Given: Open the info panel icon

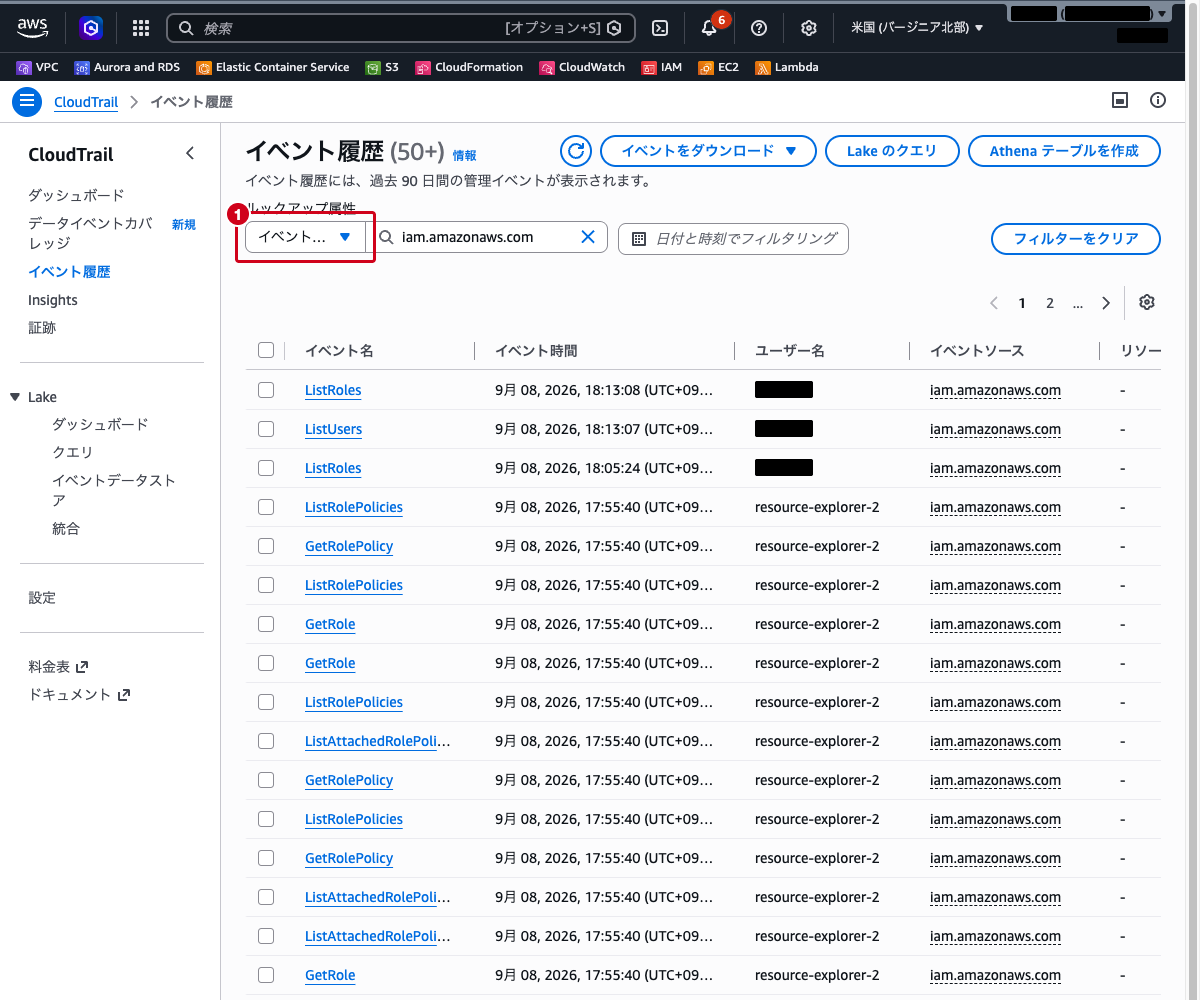Looking at the screenshot, I should (x=1158, y=100).
